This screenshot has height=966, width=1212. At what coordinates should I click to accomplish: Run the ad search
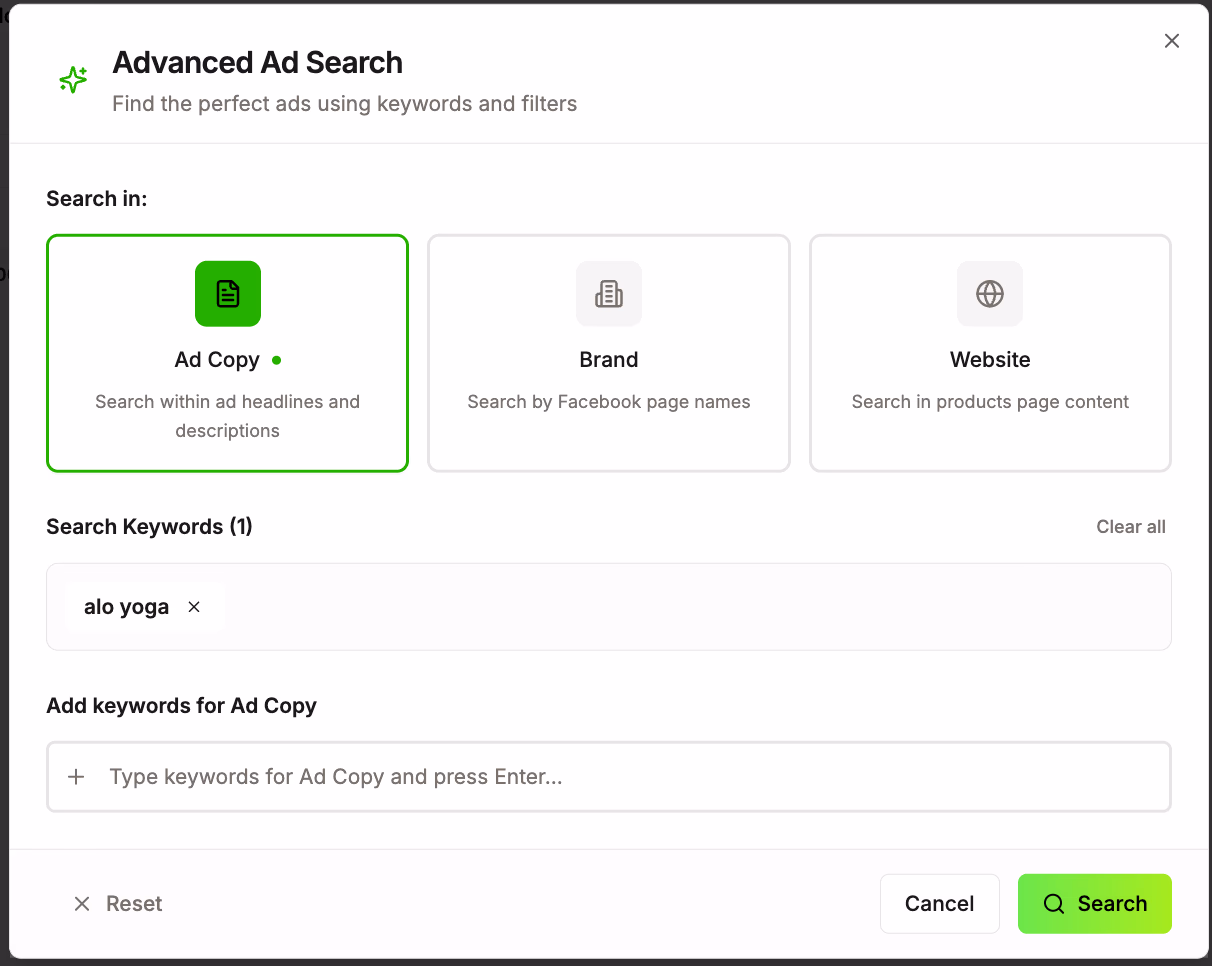(1094, 903)
